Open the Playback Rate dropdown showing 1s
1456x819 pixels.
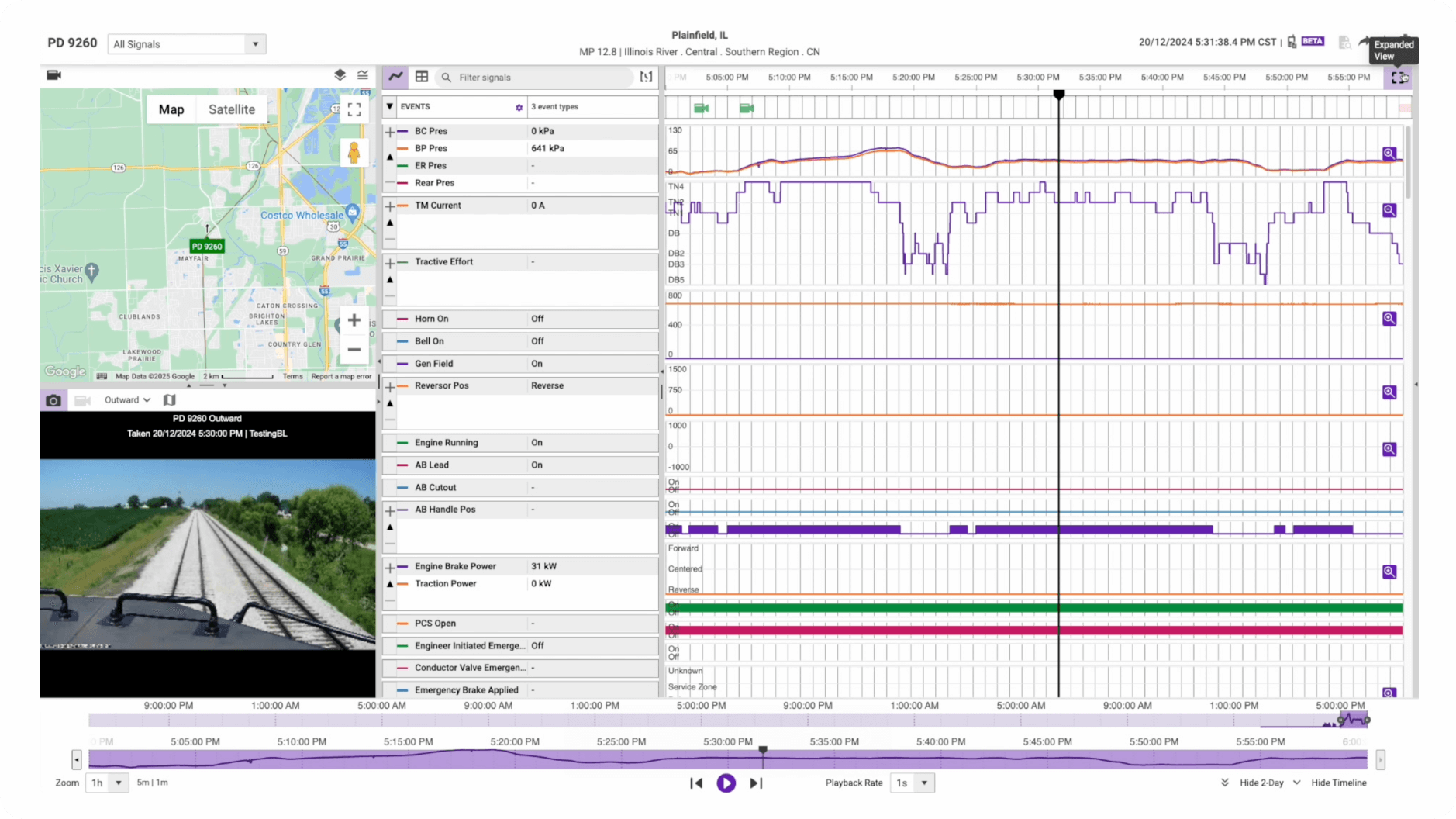[x=913, y=783]
